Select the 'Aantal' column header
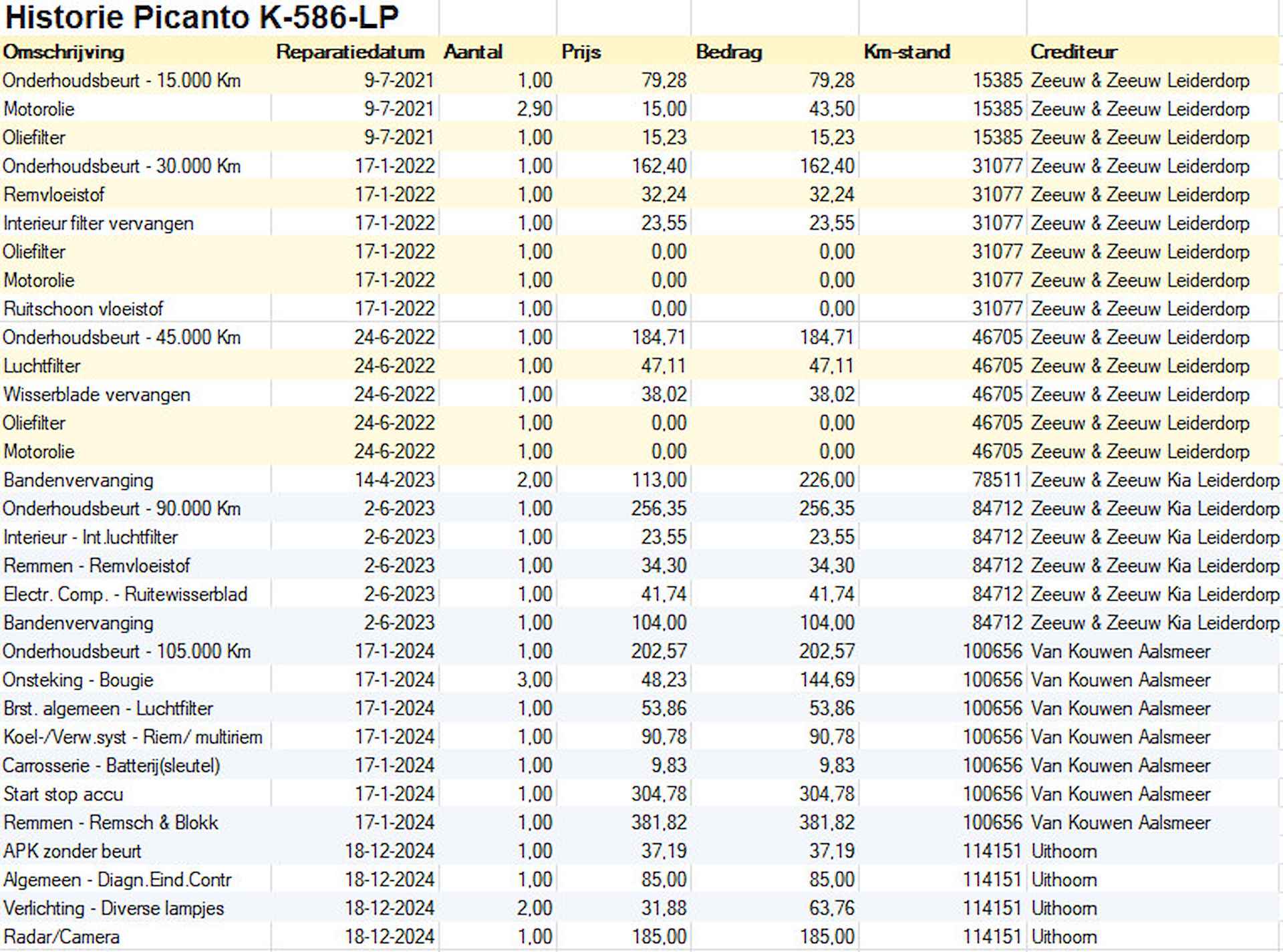The height and width of the screenshot is (952, 1283). pos(473,52)
